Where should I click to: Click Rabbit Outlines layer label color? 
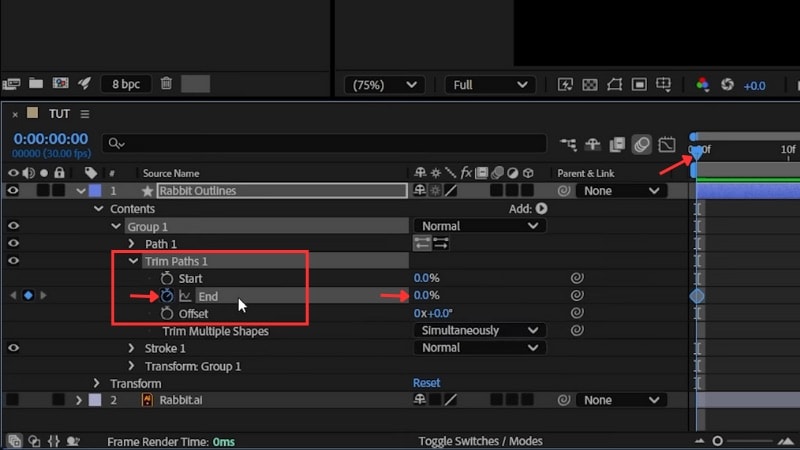tap(95, 191)
